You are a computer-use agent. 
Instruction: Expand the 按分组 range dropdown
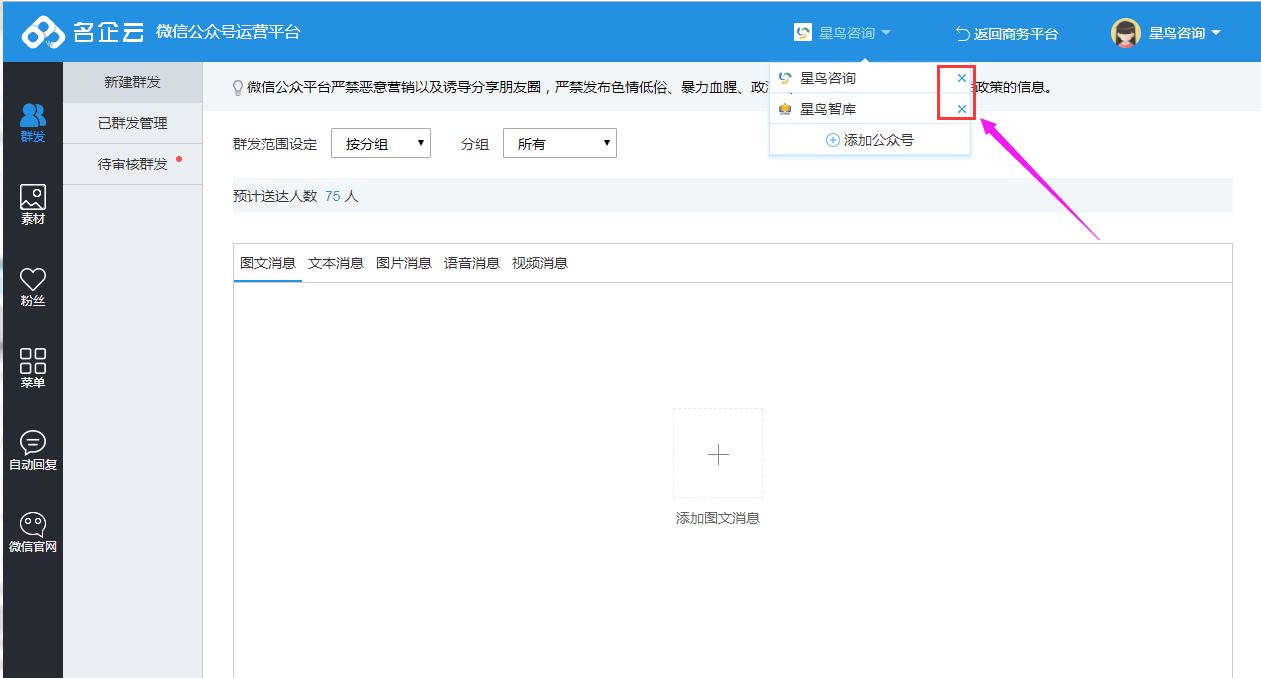click(x=380, y=144)
